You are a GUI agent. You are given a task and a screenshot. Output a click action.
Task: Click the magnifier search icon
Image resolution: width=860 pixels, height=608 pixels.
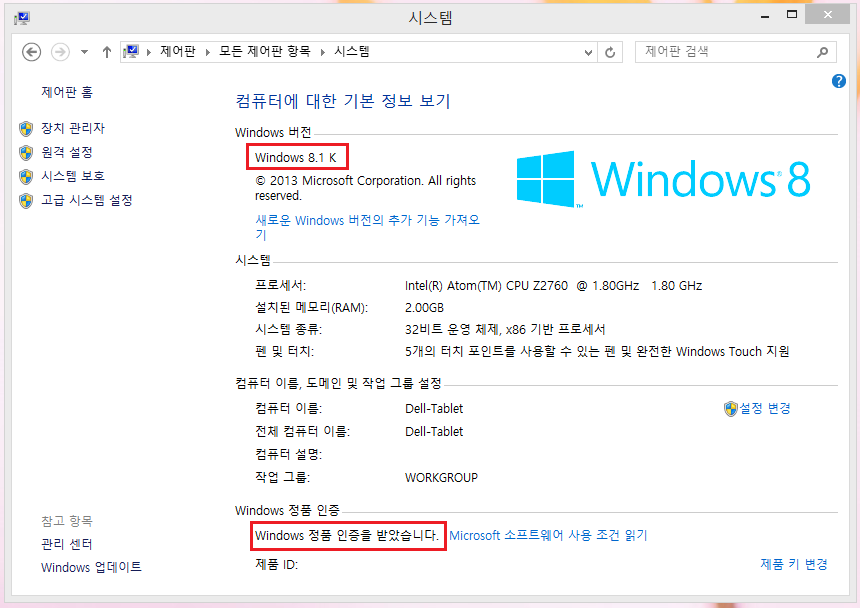822,52
